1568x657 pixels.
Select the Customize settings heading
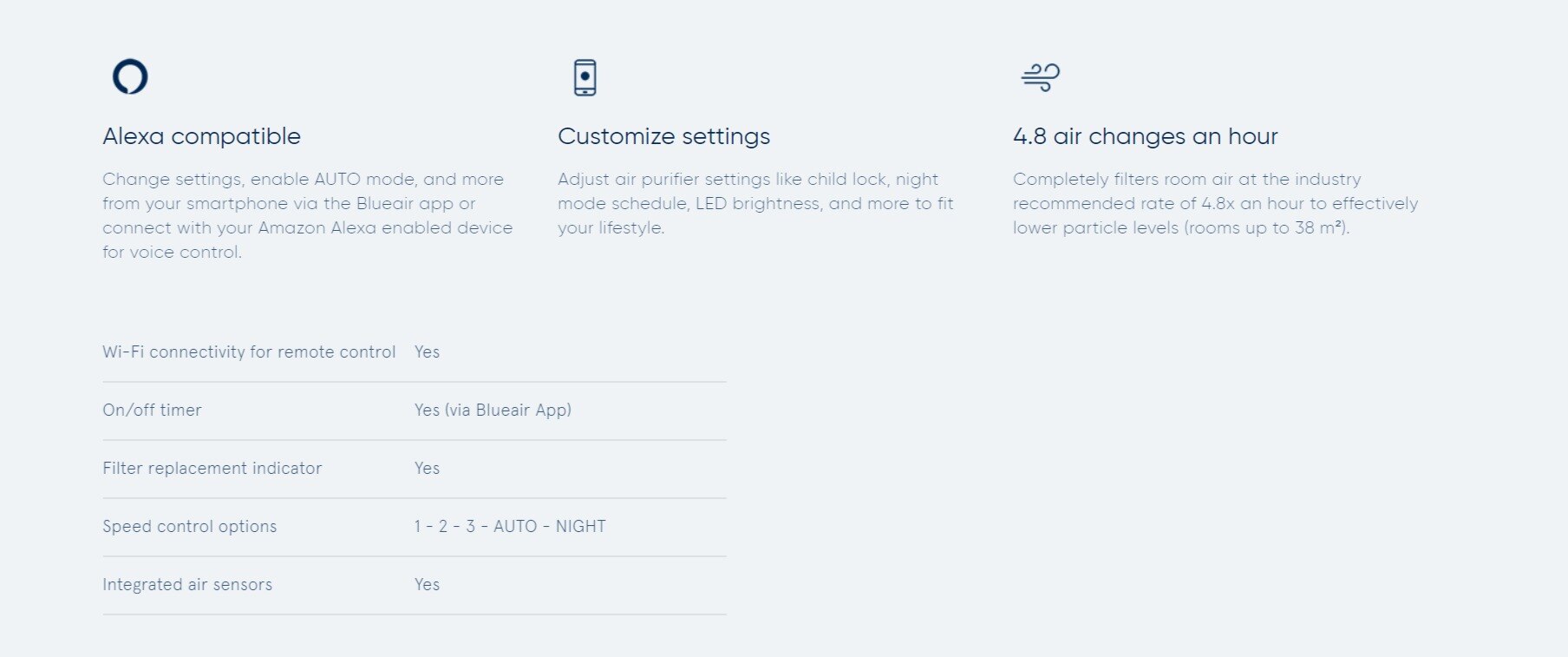pos(664,136)
